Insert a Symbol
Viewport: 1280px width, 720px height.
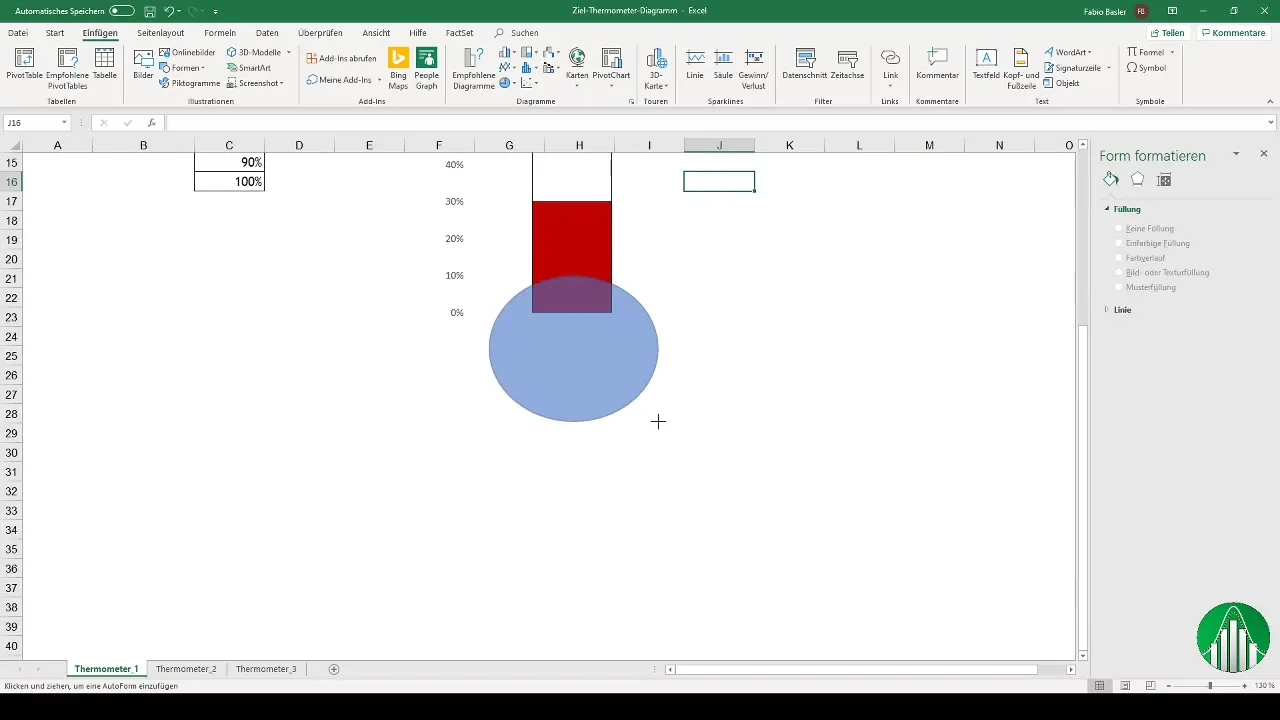point(1146,68)
